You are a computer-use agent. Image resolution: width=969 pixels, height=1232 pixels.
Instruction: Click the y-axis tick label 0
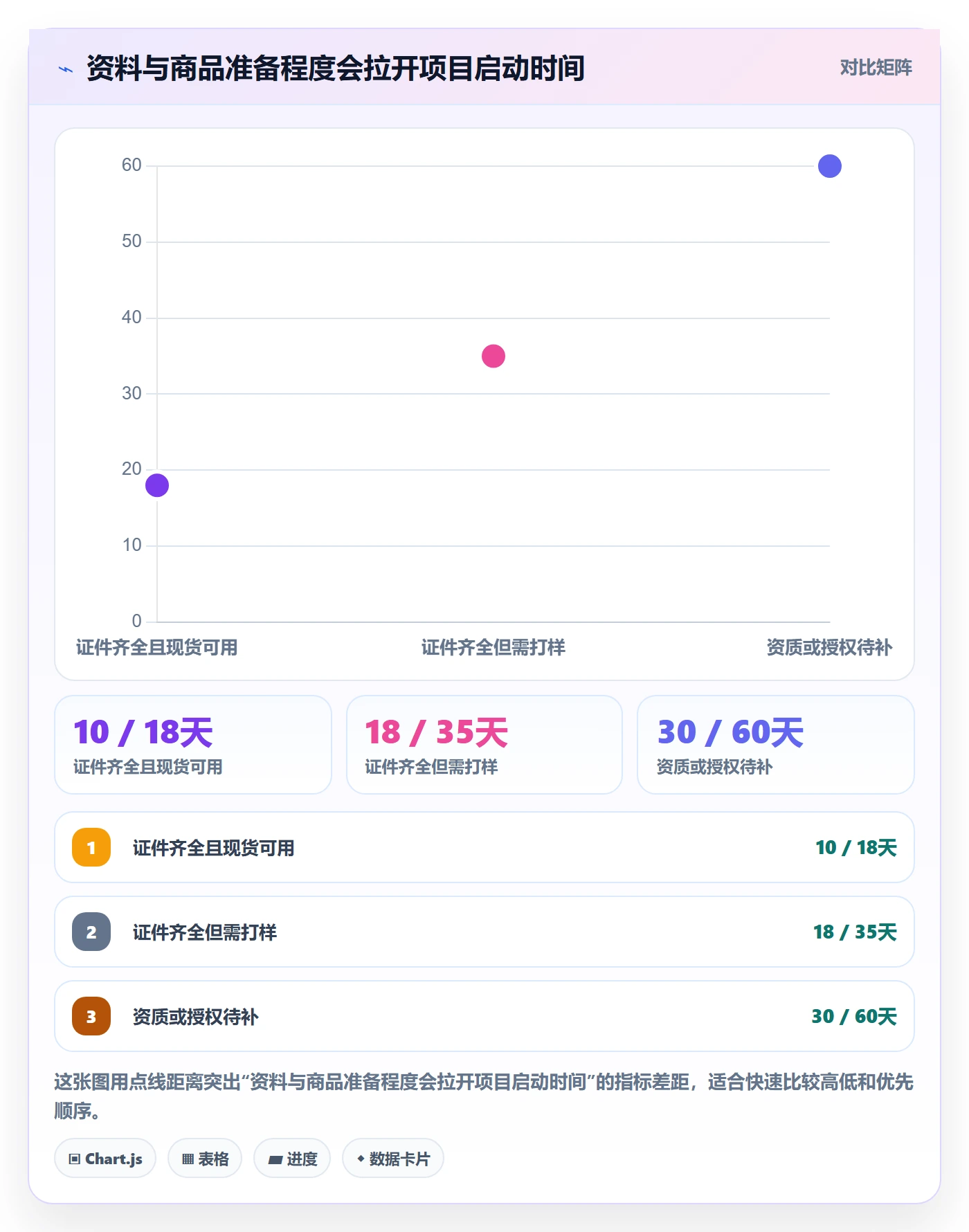pos(136,621)
